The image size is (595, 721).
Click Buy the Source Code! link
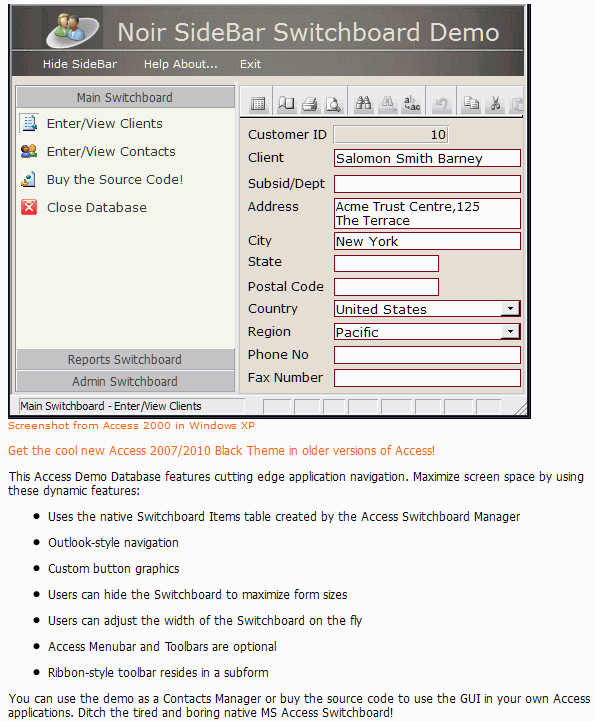pyautogui.click(x=115, y=179)
